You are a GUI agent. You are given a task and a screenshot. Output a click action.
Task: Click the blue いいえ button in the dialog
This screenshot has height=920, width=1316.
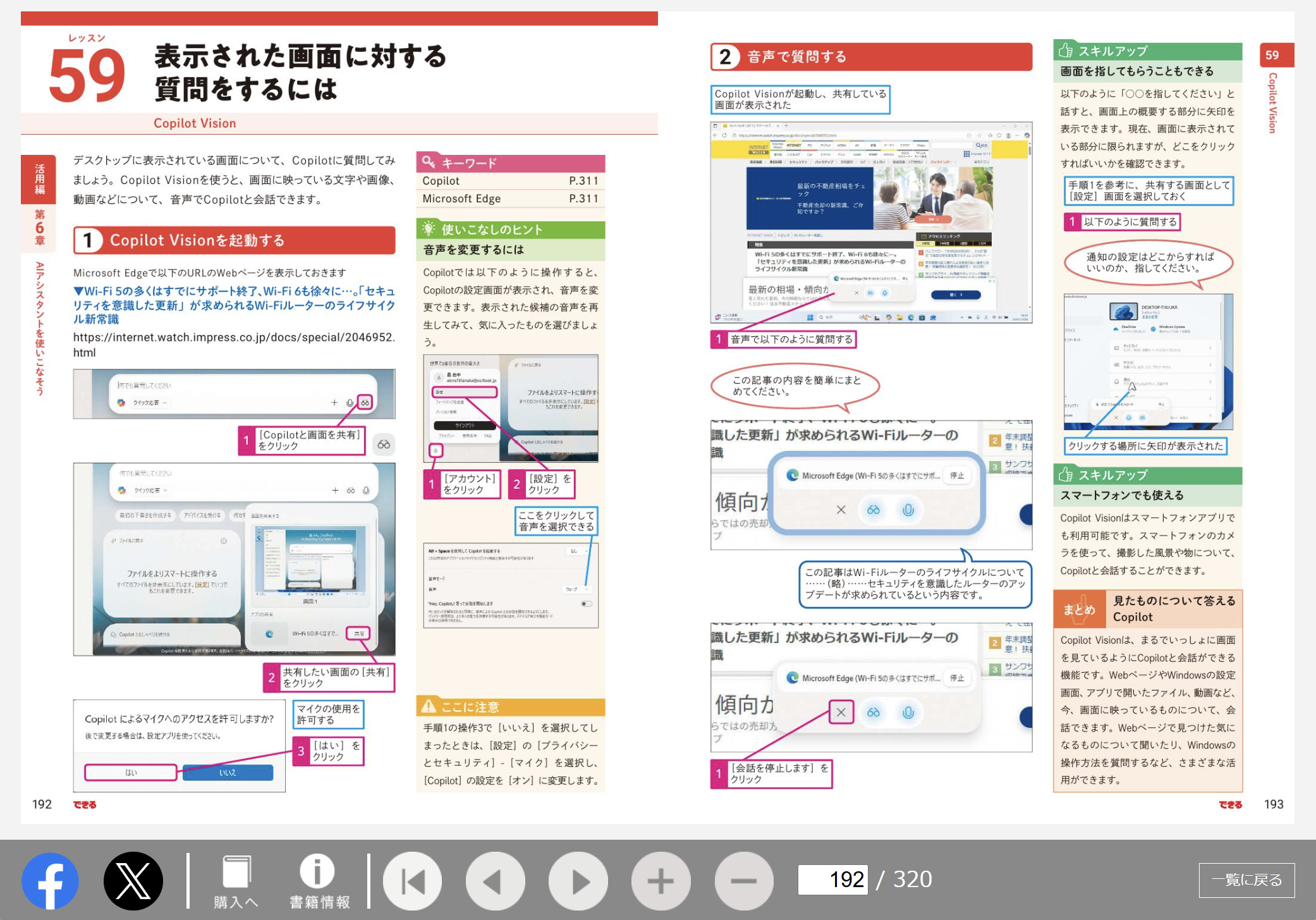(228, 772)
